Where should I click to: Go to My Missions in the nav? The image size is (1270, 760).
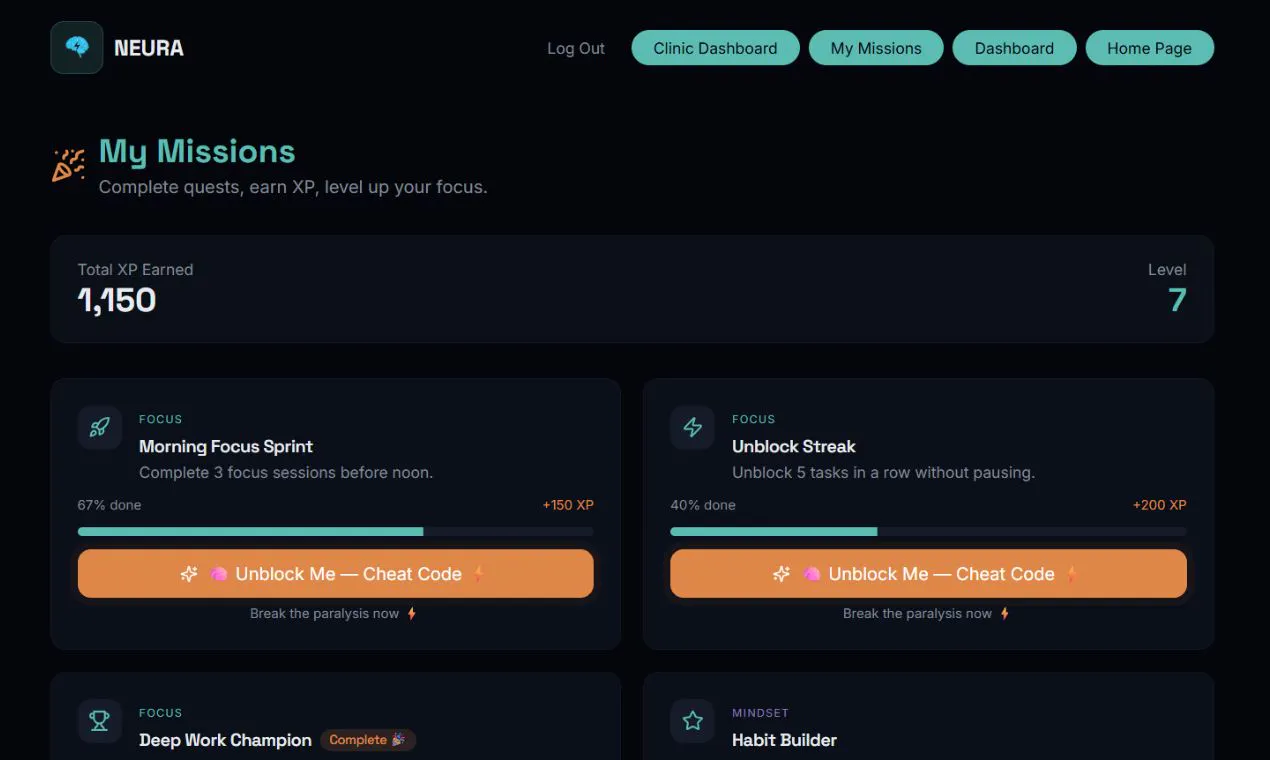[876, 48]
